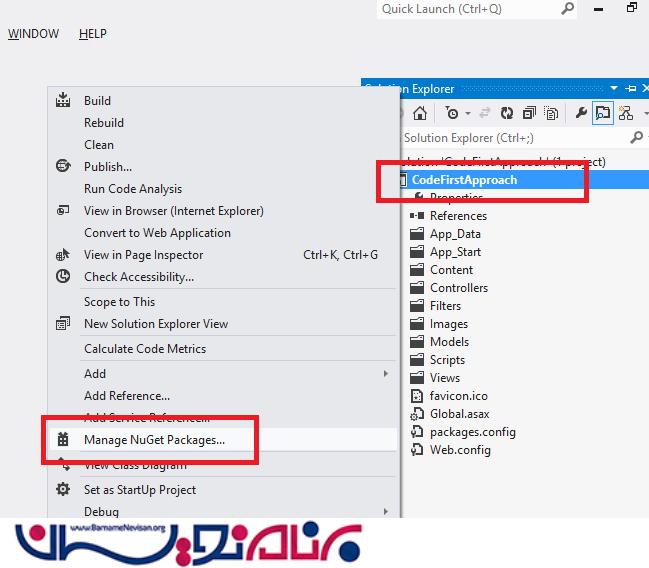Select the Models folder in the tree

coord(449,341)
